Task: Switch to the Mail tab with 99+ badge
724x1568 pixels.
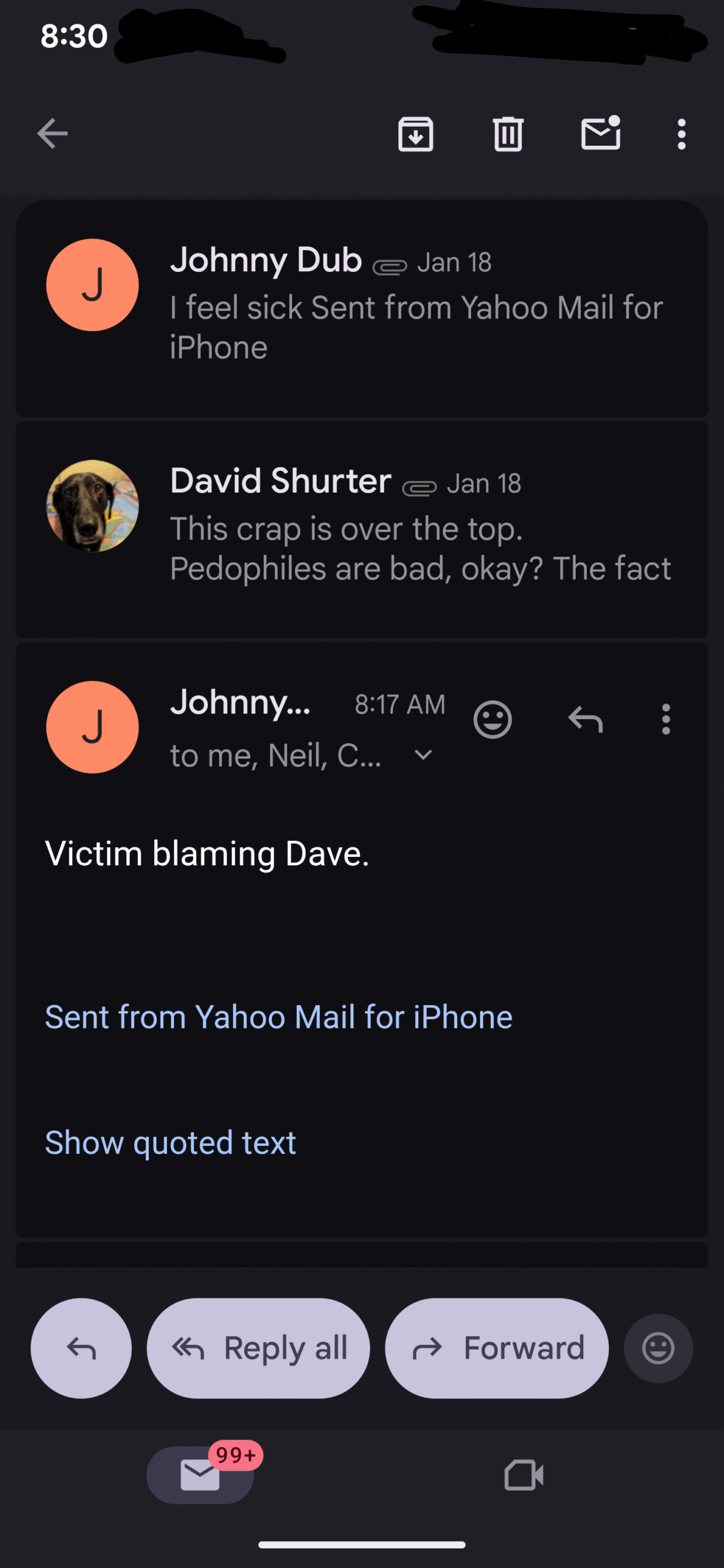Action: (200, 1474)
